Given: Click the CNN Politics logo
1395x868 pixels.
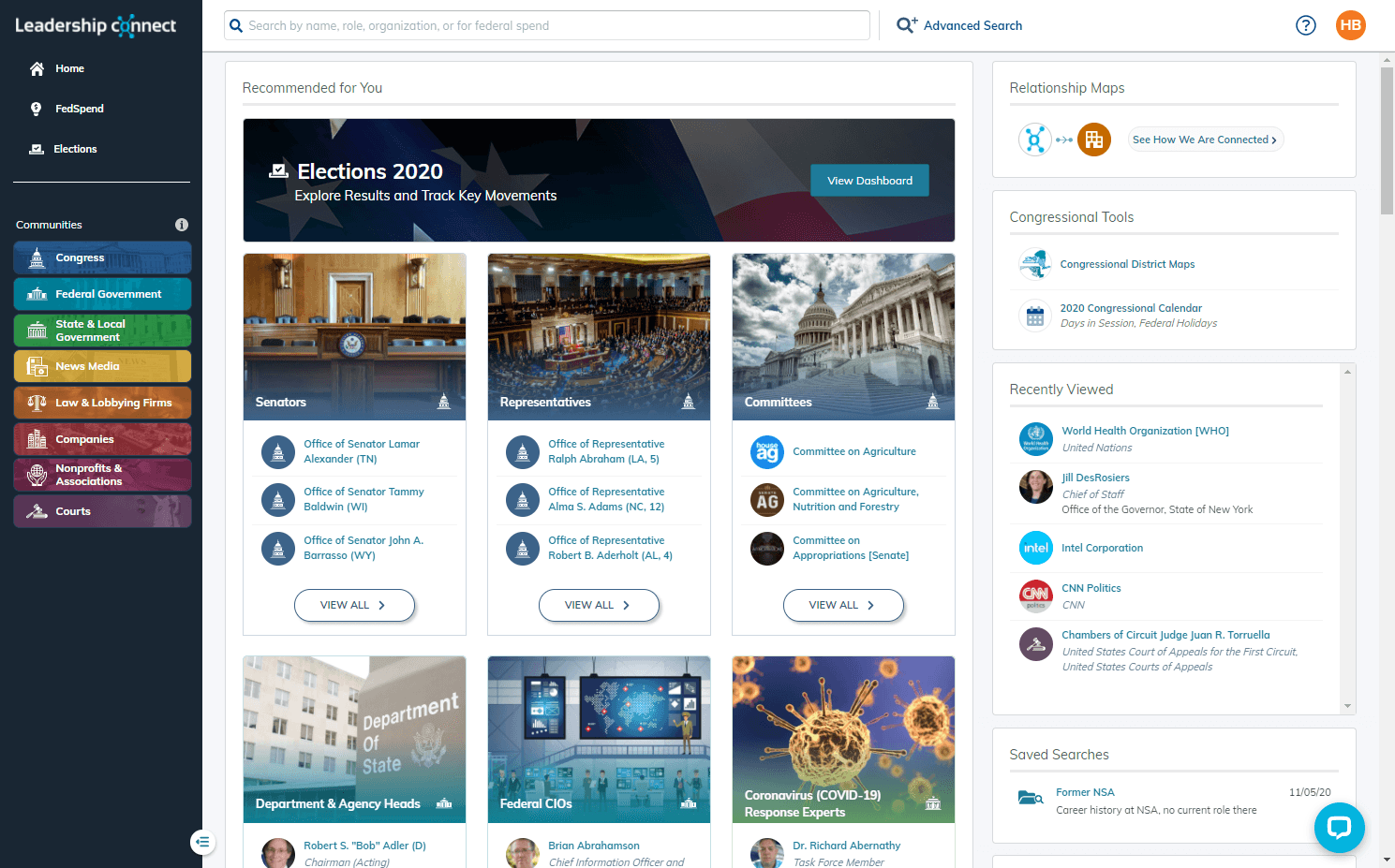Looking at the screenshot, I should (x=1036, y=596).
